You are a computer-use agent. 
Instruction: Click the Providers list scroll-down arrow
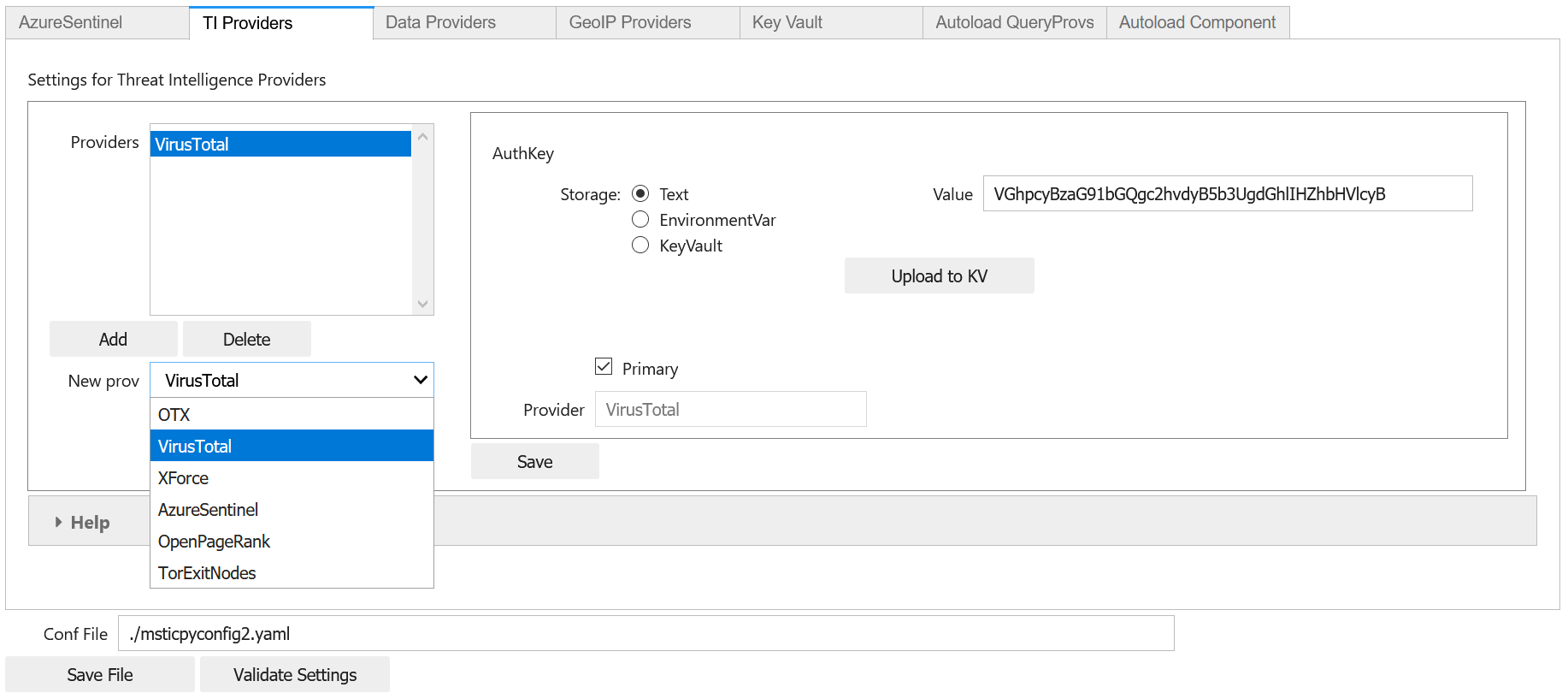pos(422,304)
